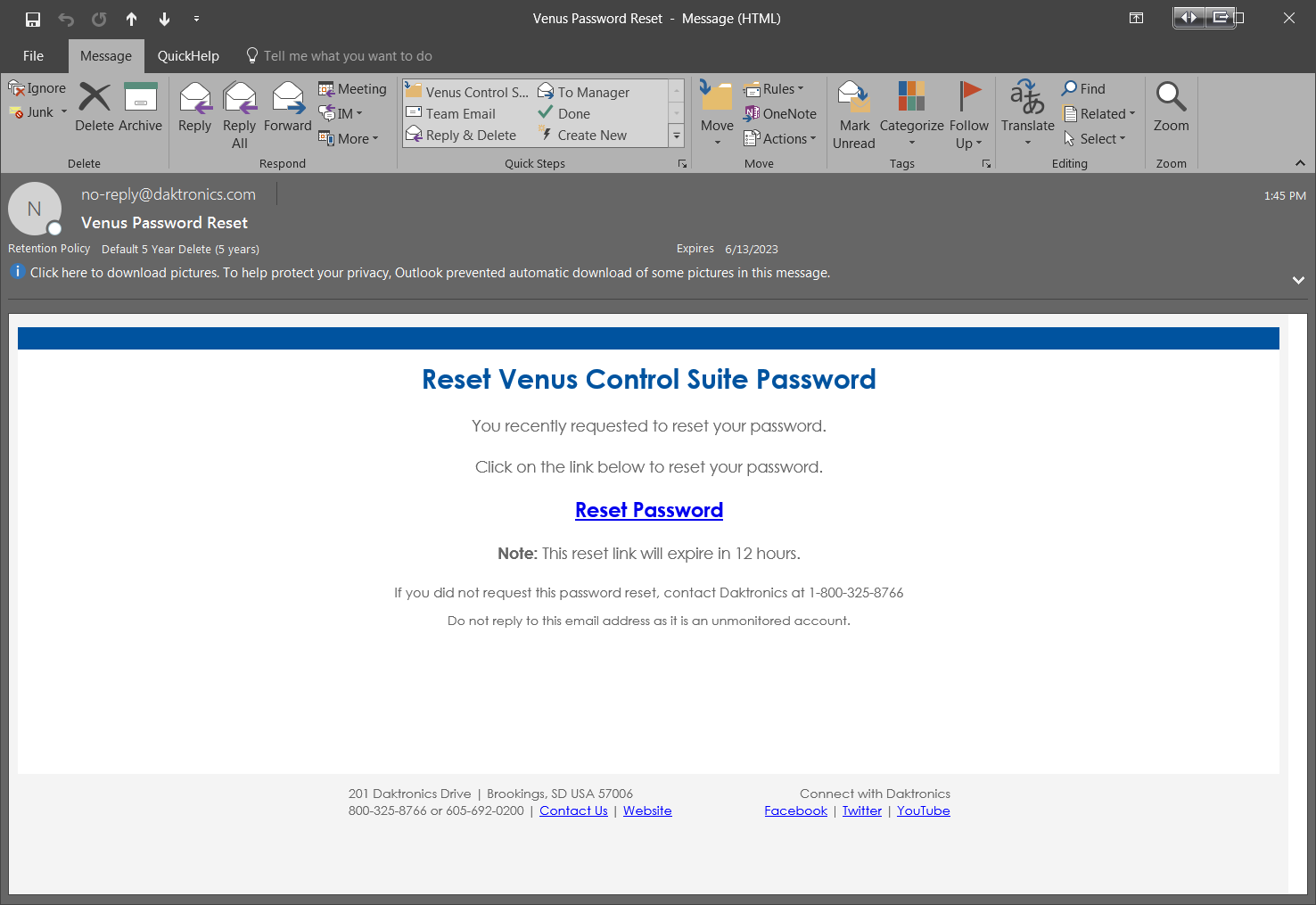Open Quick Steps dialog launcher
The image size is (1316, 905).
pos(682,164)
